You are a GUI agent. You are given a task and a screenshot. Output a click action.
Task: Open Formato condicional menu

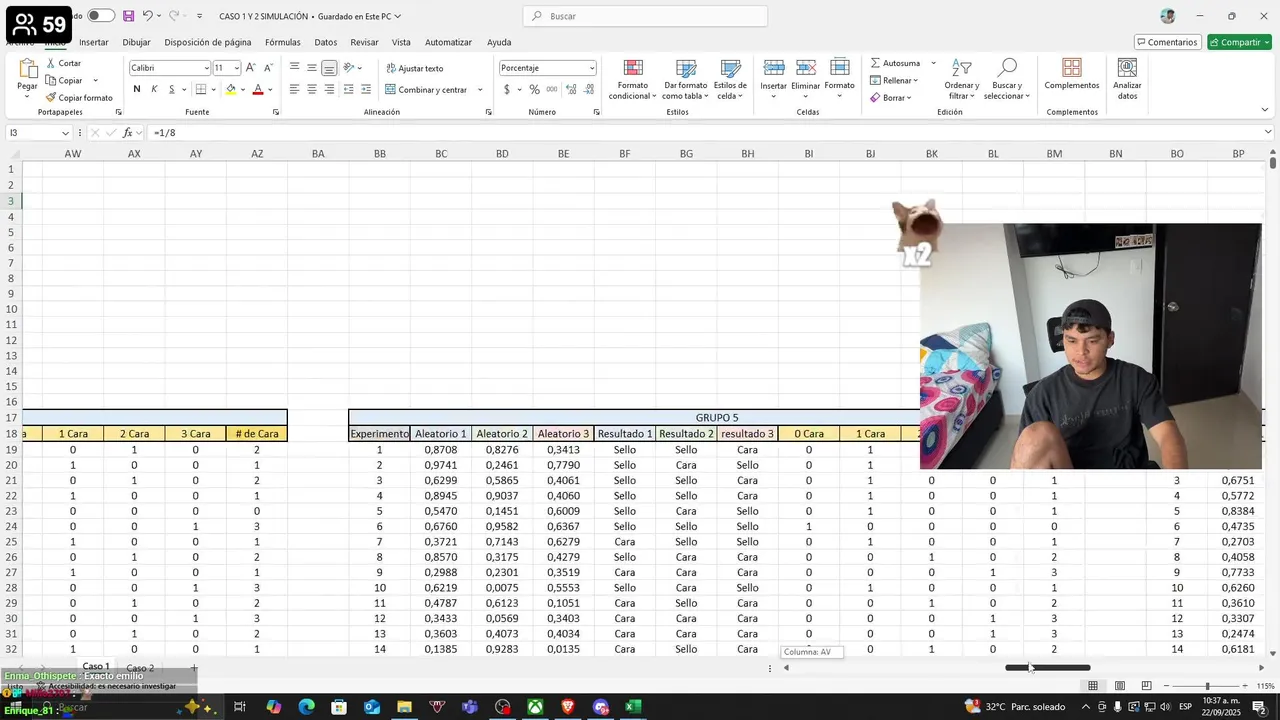[x=633, y=79]
